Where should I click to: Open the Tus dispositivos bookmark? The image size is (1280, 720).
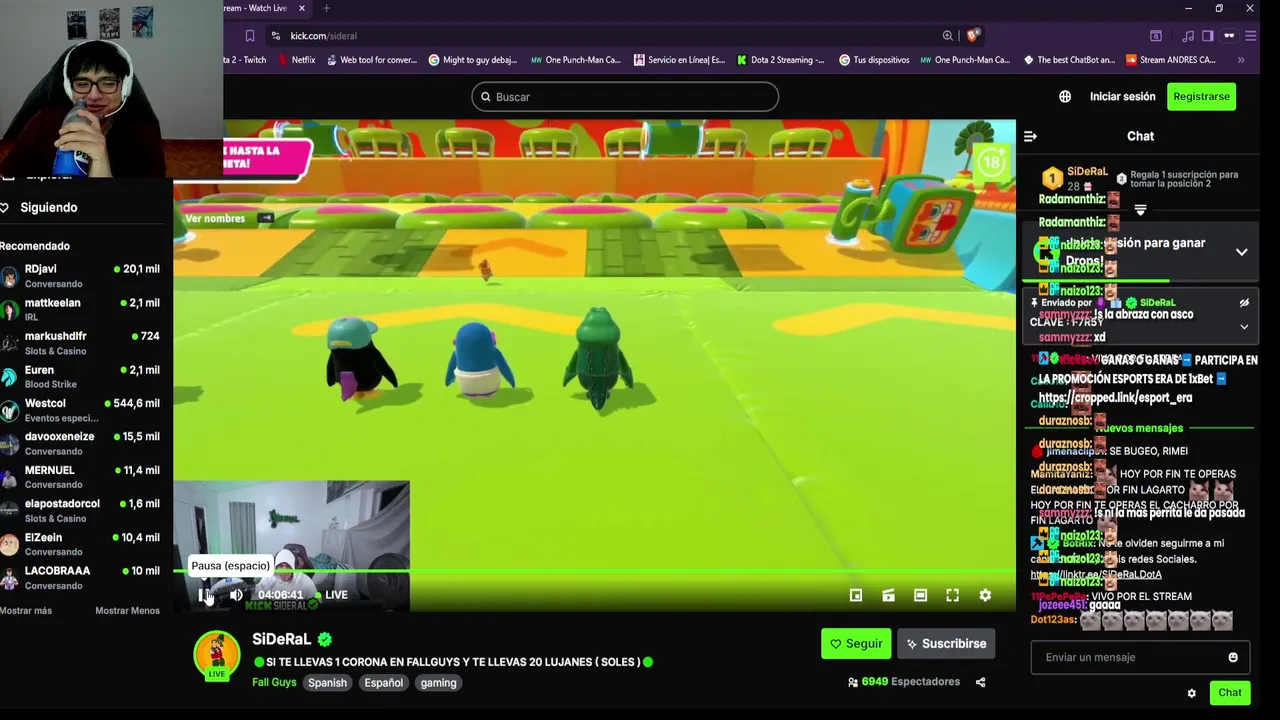pyautogui.click(x=873, y=60)
